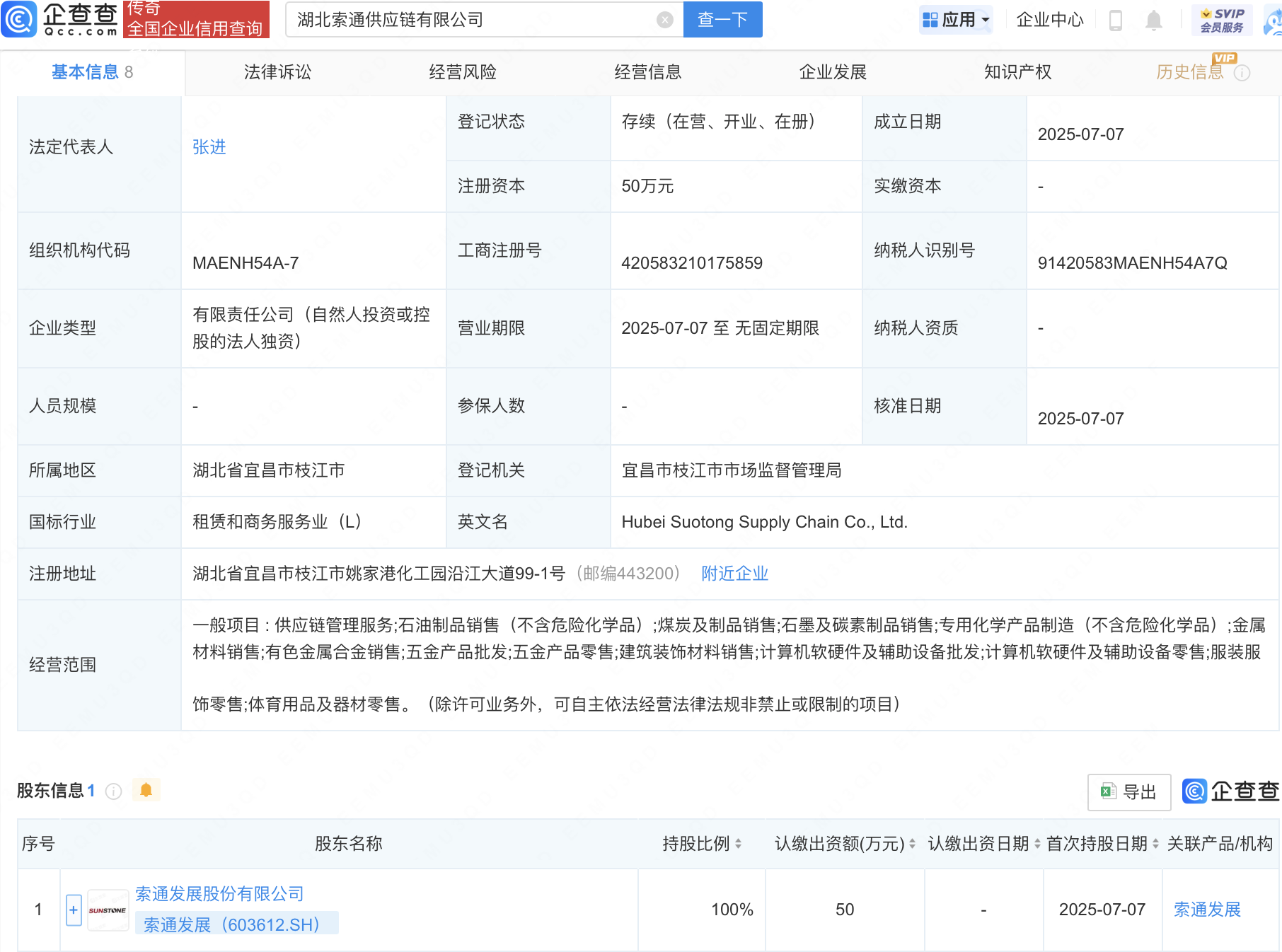Image resolution: width=1282 pixels, height=952 pixels.
Task: Select registration number 420583210175859
Action: [x=692, y=263]
